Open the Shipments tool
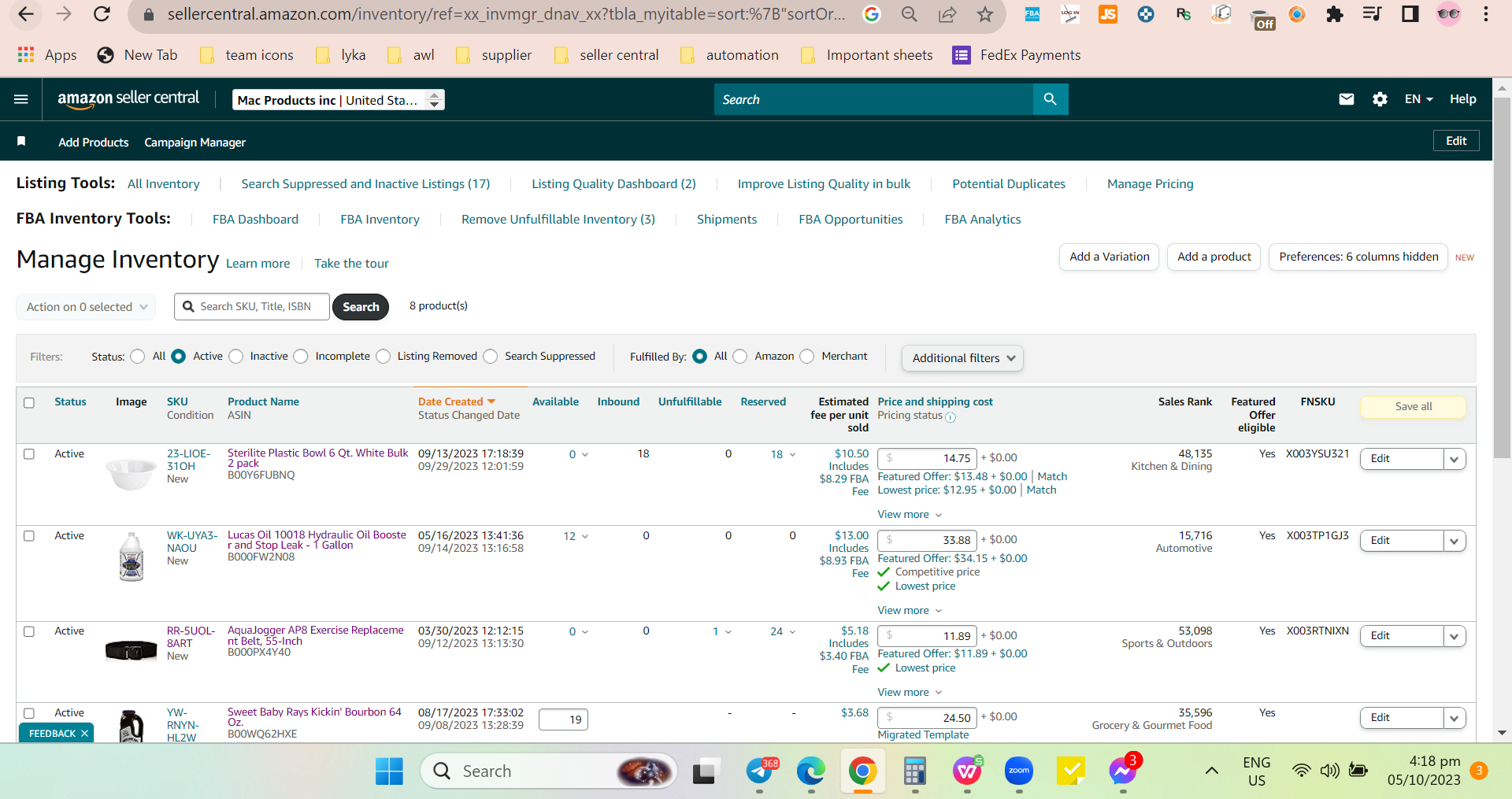This screenshot has width=1512, height=799. tap(727, 219)
